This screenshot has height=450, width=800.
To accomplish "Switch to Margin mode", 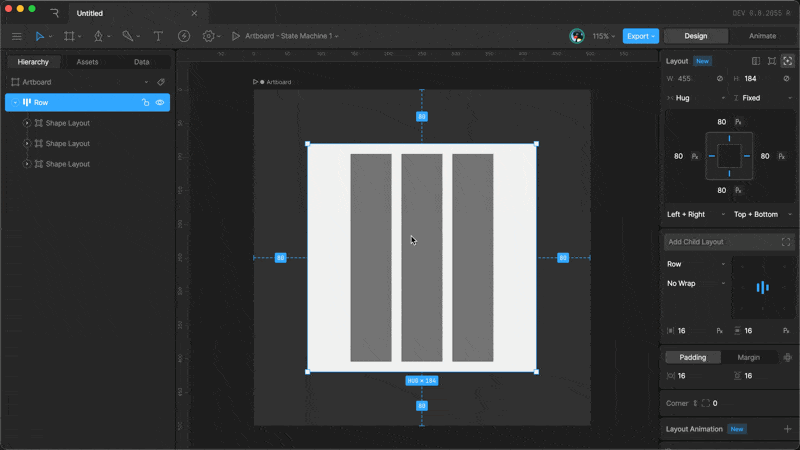I will [748, 357].
